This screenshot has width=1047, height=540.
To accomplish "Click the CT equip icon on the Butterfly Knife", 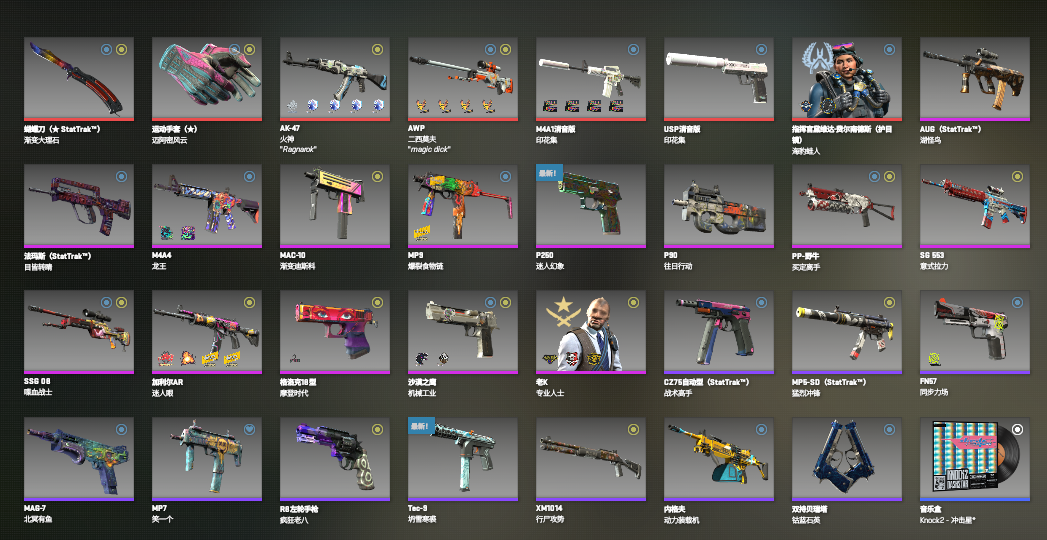I will tap(106, 49).
